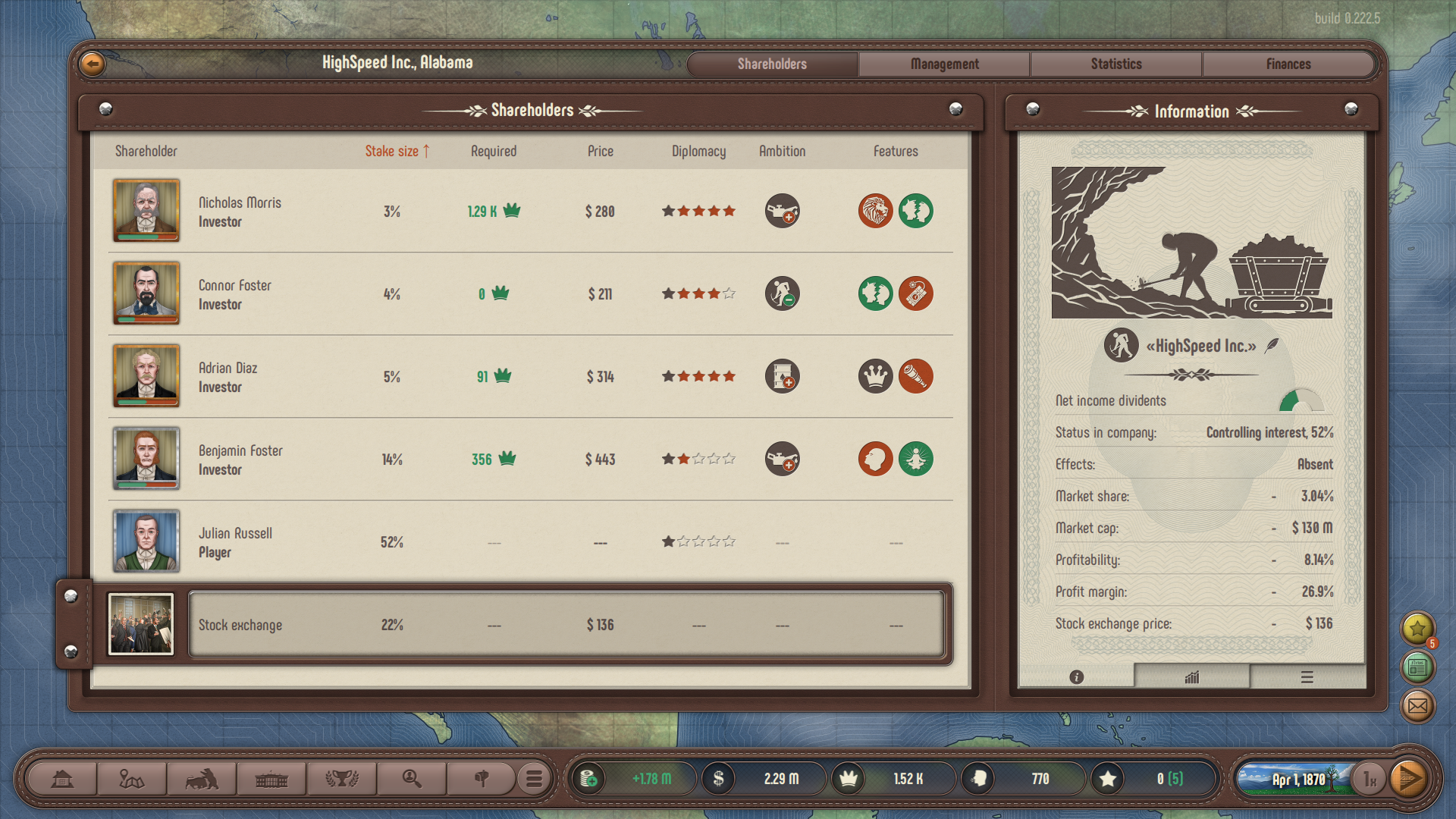Switch to the Statistics tab
The width and height of the screenshot is (1456, 819).
tap(1116, 64)
